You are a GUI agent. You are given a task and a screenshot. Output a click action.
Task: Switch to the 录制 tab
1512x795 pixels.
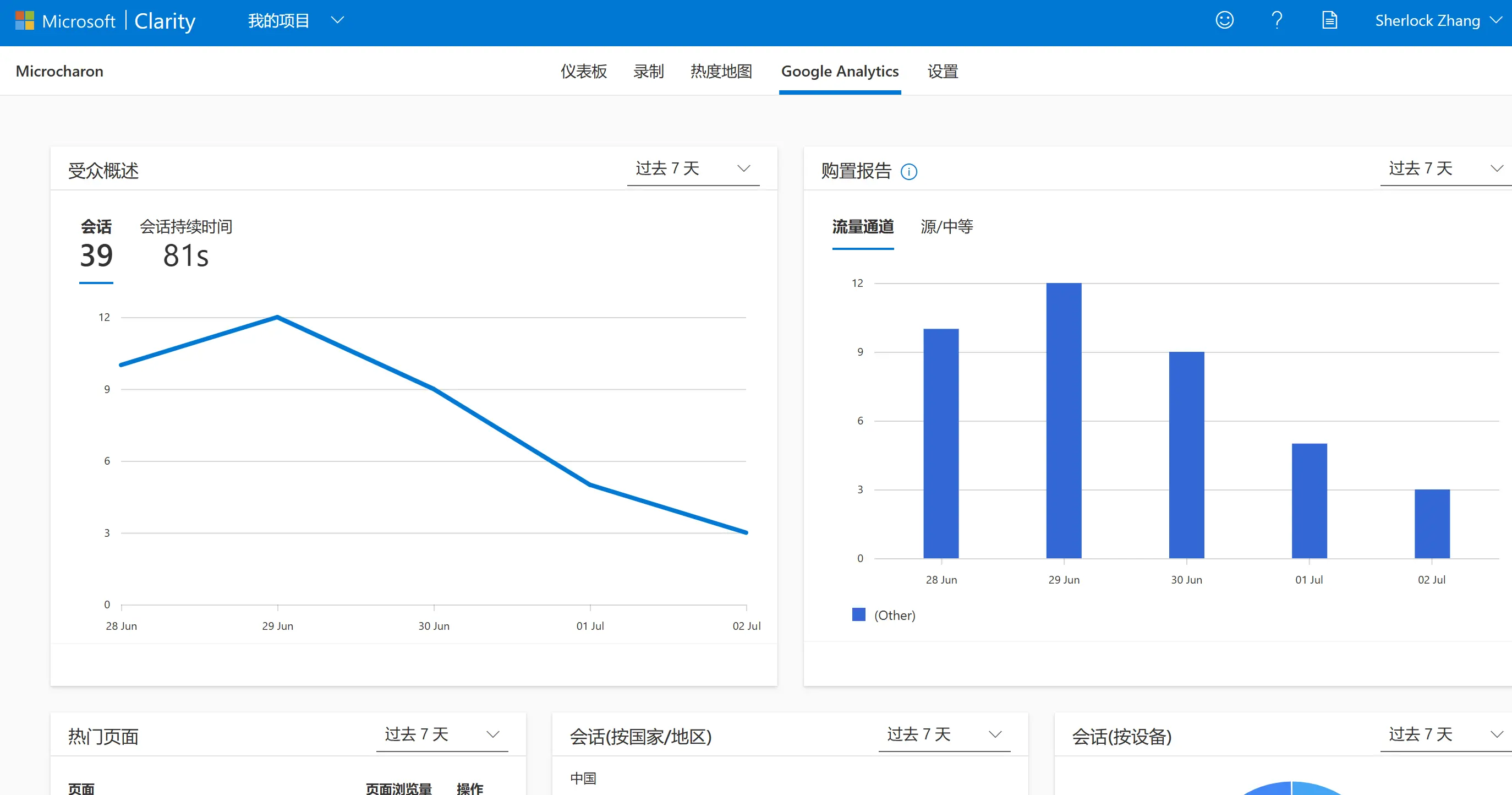(649, 72)
